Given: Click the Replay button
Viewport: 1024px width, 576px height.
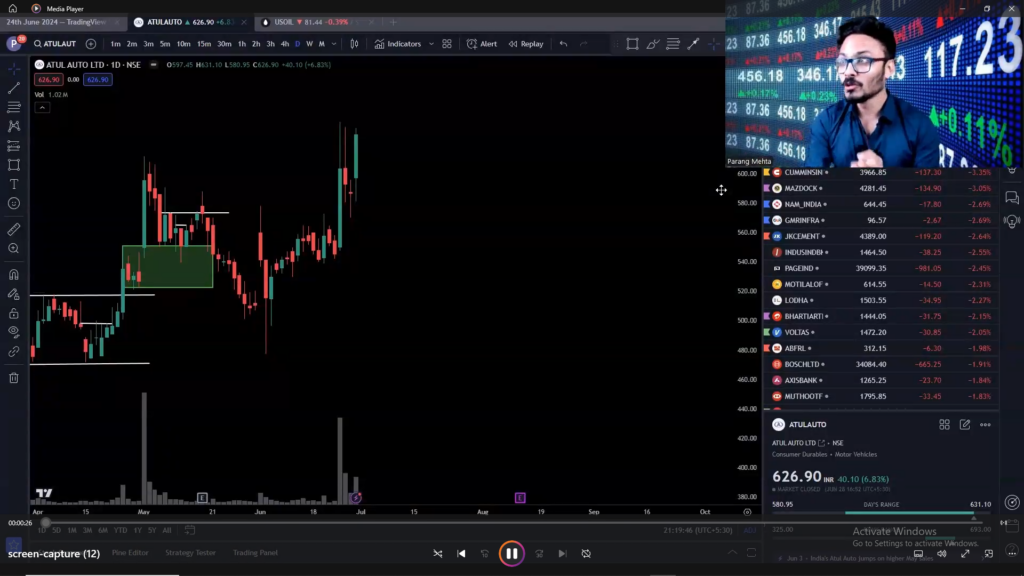Looking at the screenshot, I should [526, 44].
